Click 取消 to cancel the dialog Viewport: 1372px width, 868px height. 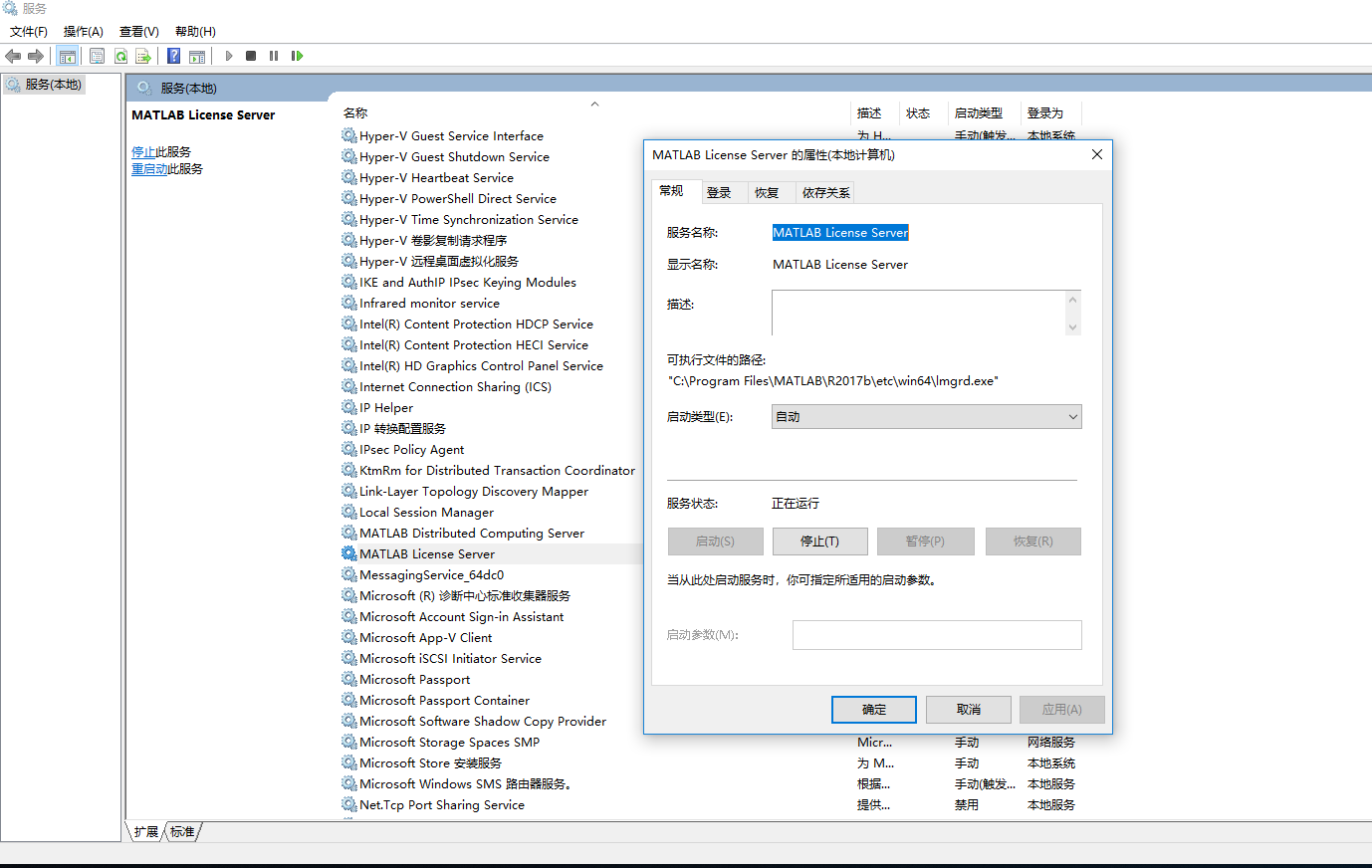pyautogui.click(x=969, y=710)
